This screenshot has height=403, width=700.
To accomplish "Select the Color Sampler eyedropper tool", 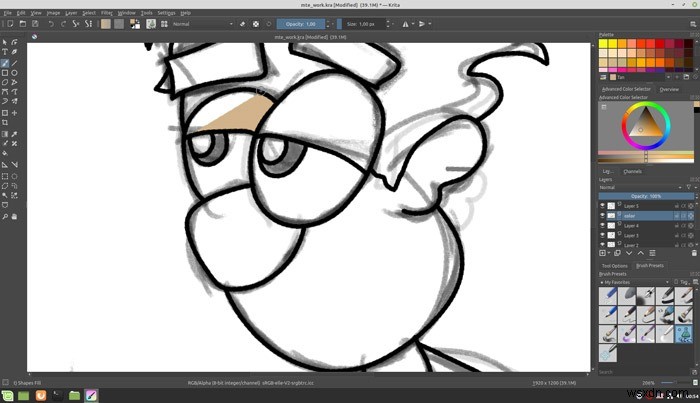I will tap(15, 134).
